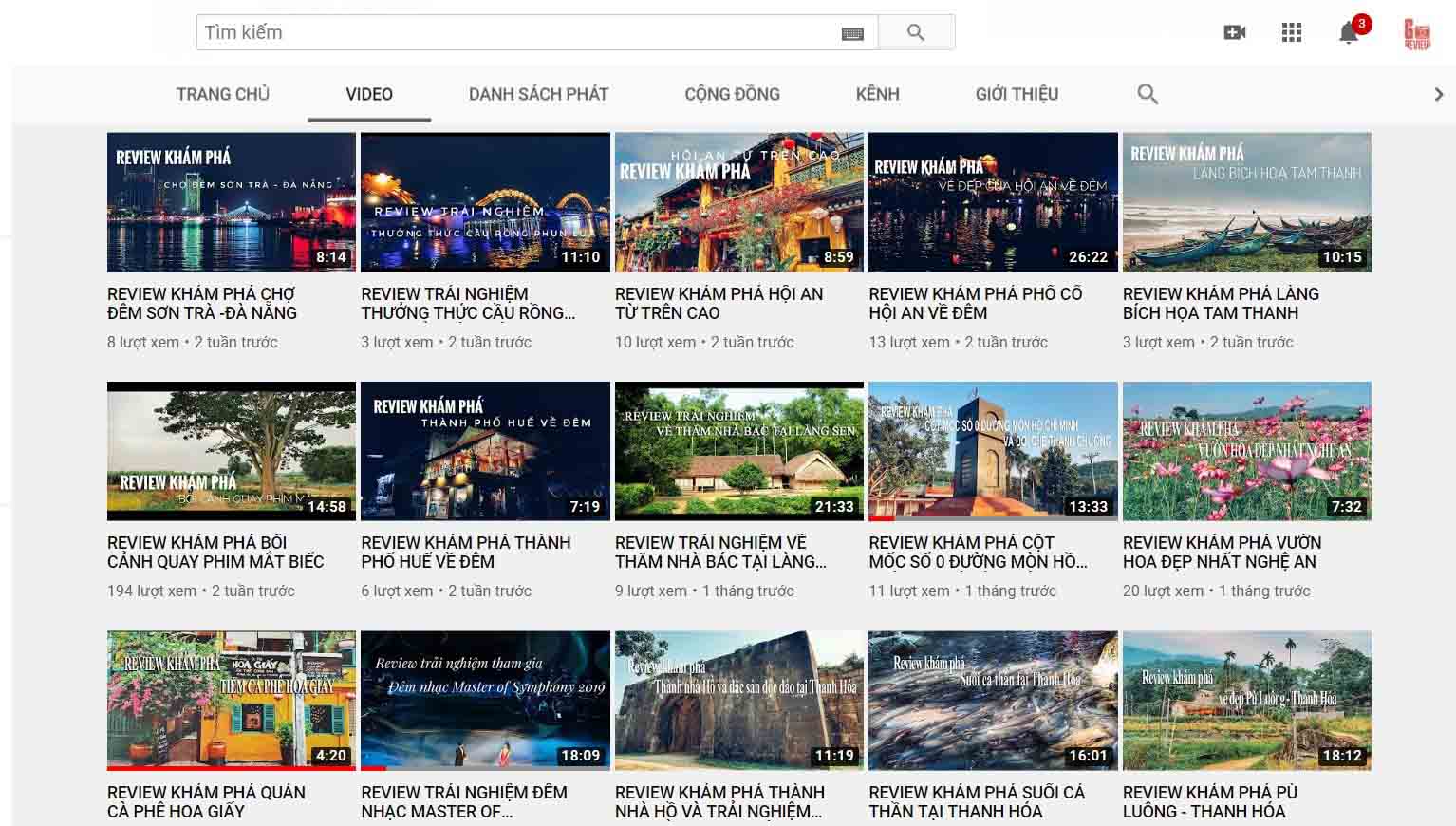Click the "11 lượt xem" view count text

(x=909, y=591)
